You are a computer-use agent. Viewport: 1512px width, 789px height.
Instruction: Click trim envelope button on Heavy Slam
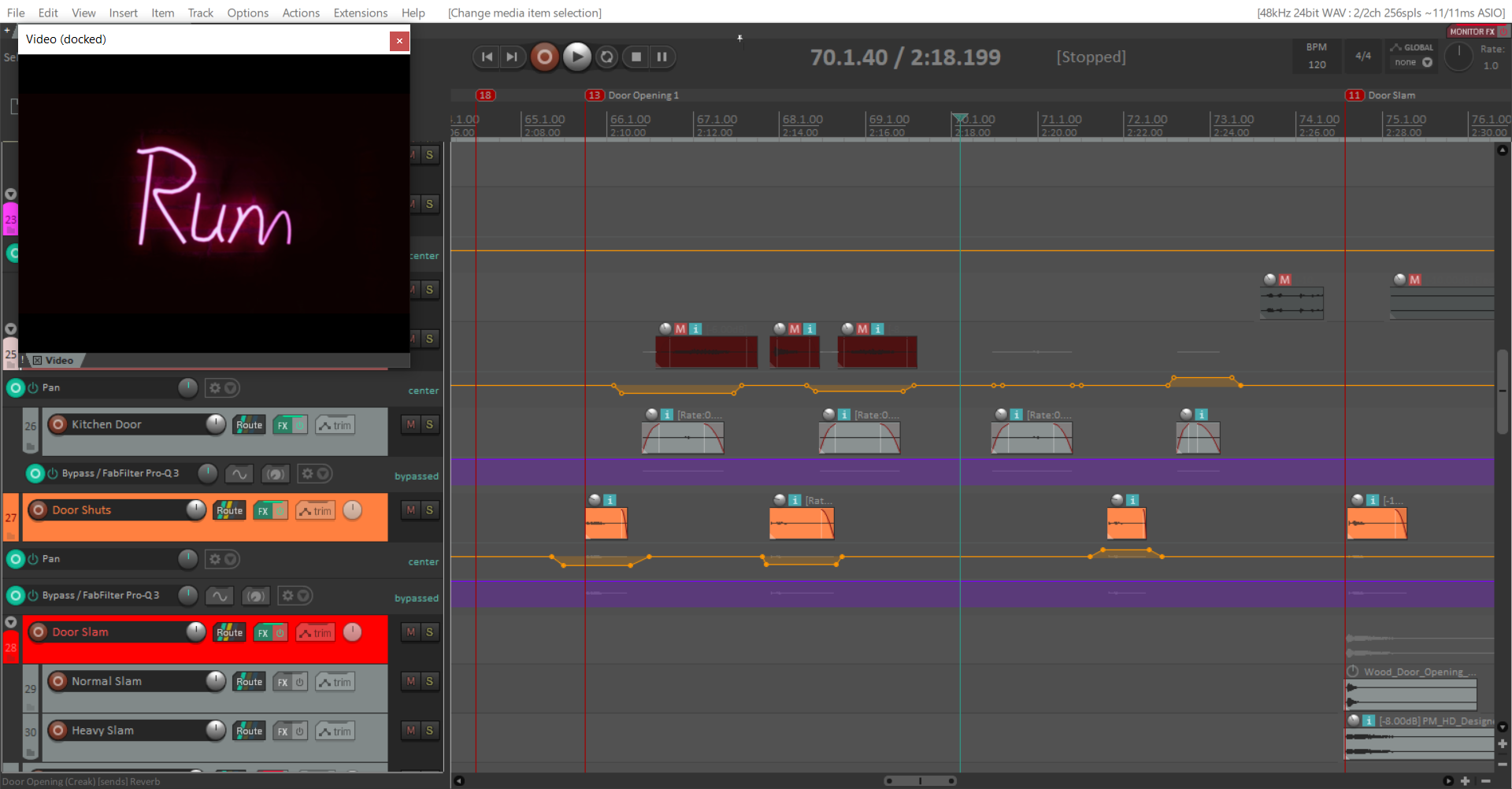335,731
